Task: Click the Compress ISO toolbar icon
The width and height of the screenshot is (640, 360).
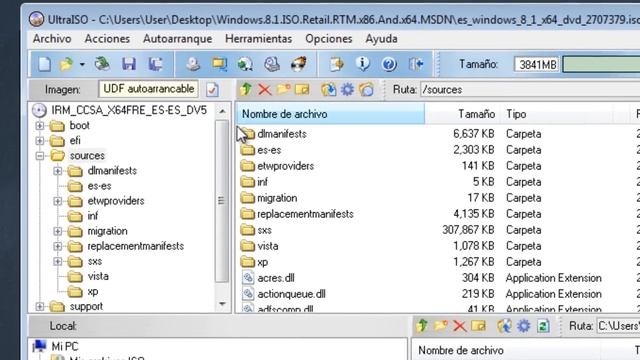Action: (x=219, y=64)
